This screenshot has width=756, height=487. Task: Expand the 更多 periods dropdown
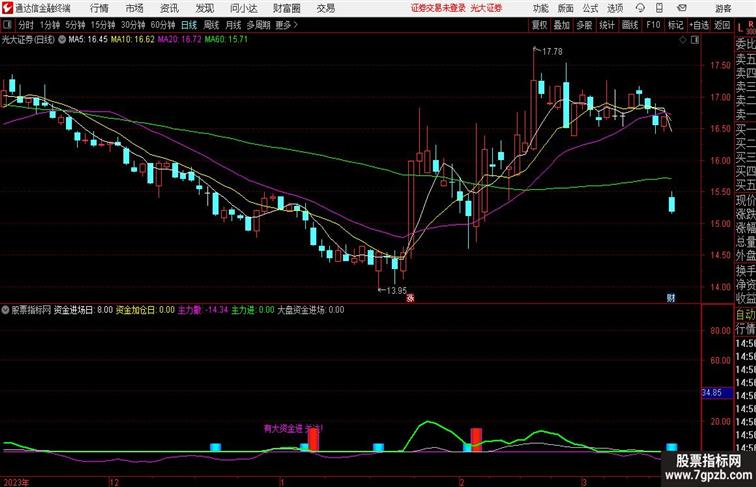pyautogui.click(x=287, y=25)
